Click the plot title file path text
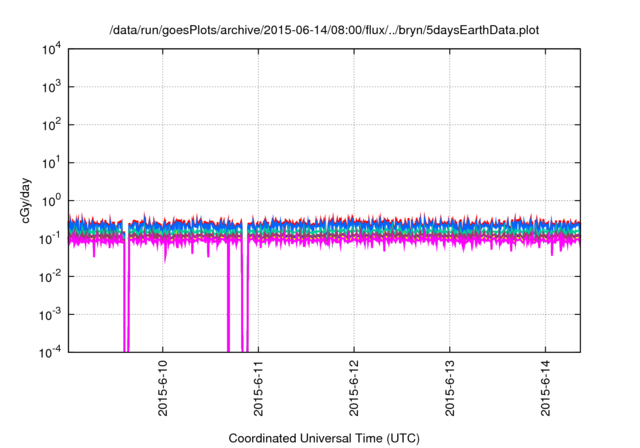 [x=324, y=31]
